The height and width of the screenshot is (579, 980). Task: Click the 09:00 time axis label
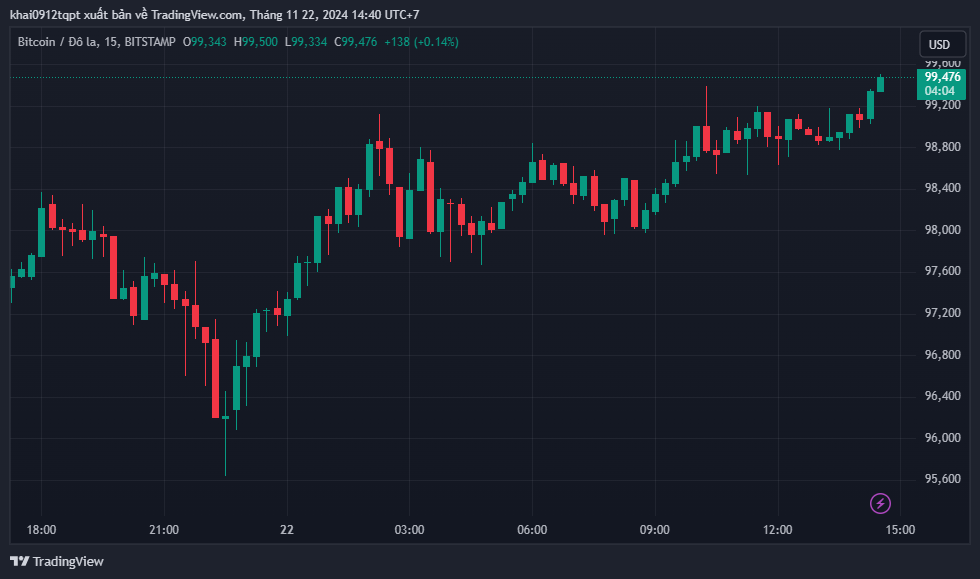(654, 530)
